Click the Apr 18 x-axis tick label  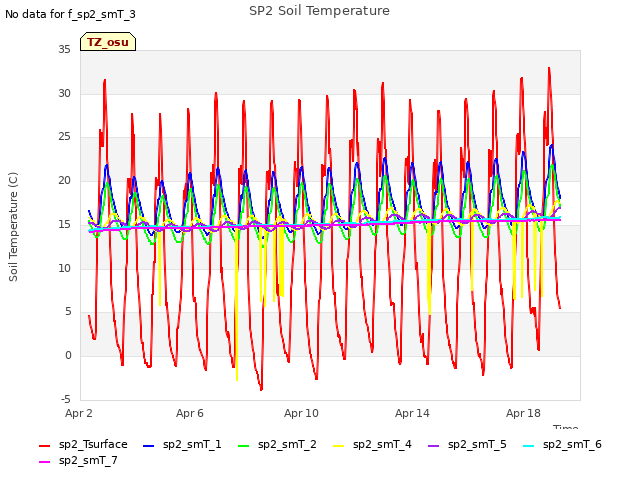click(523, 413)
